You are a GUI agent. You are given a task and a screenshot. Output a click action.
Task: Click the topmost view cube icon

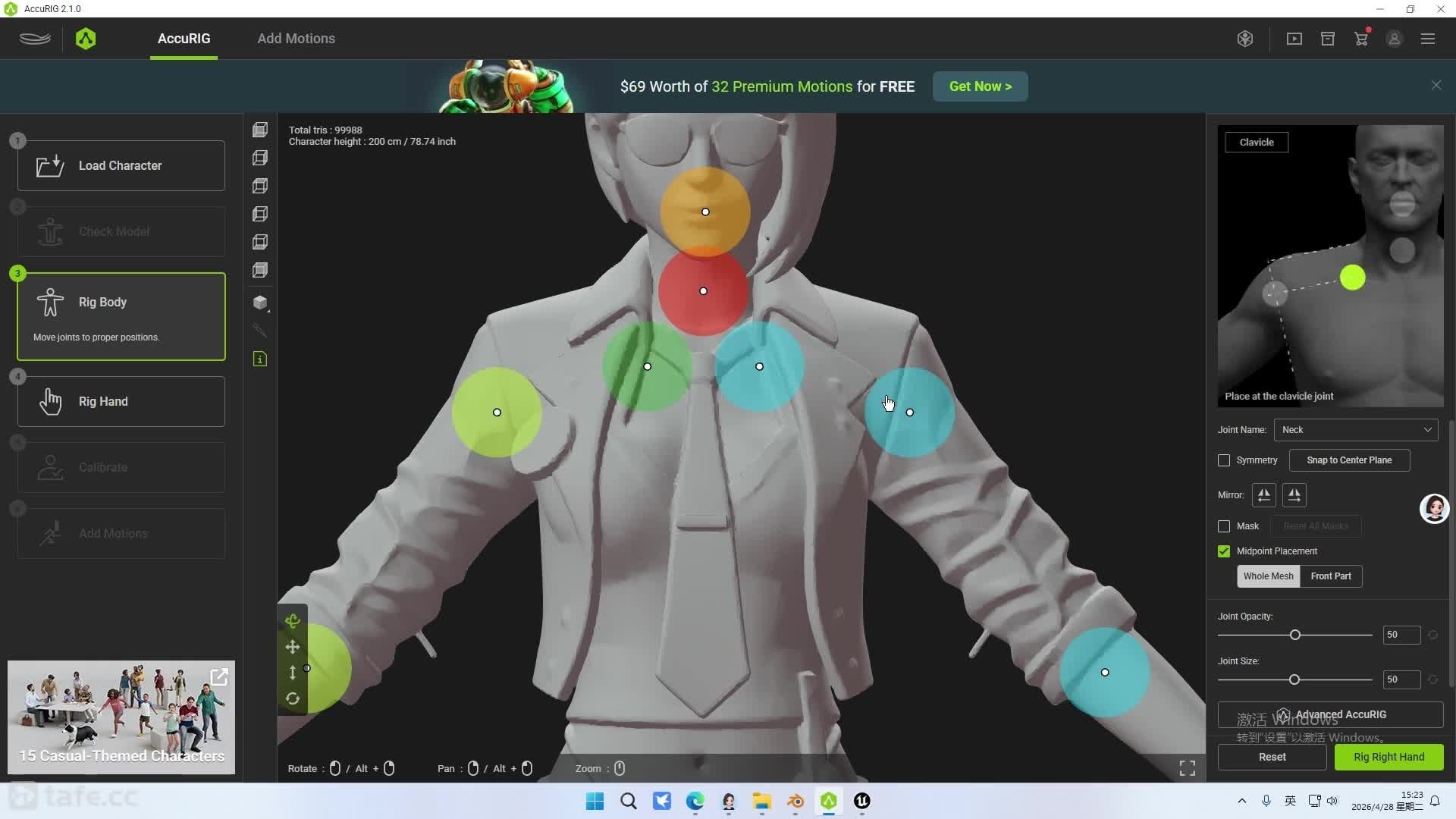pyautogui.click(x=260, y=130)
